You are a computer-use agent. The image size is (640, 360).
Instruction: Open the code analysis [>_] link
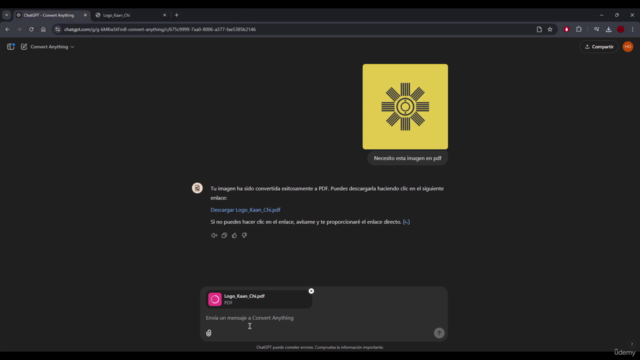(x=406, y=222)
